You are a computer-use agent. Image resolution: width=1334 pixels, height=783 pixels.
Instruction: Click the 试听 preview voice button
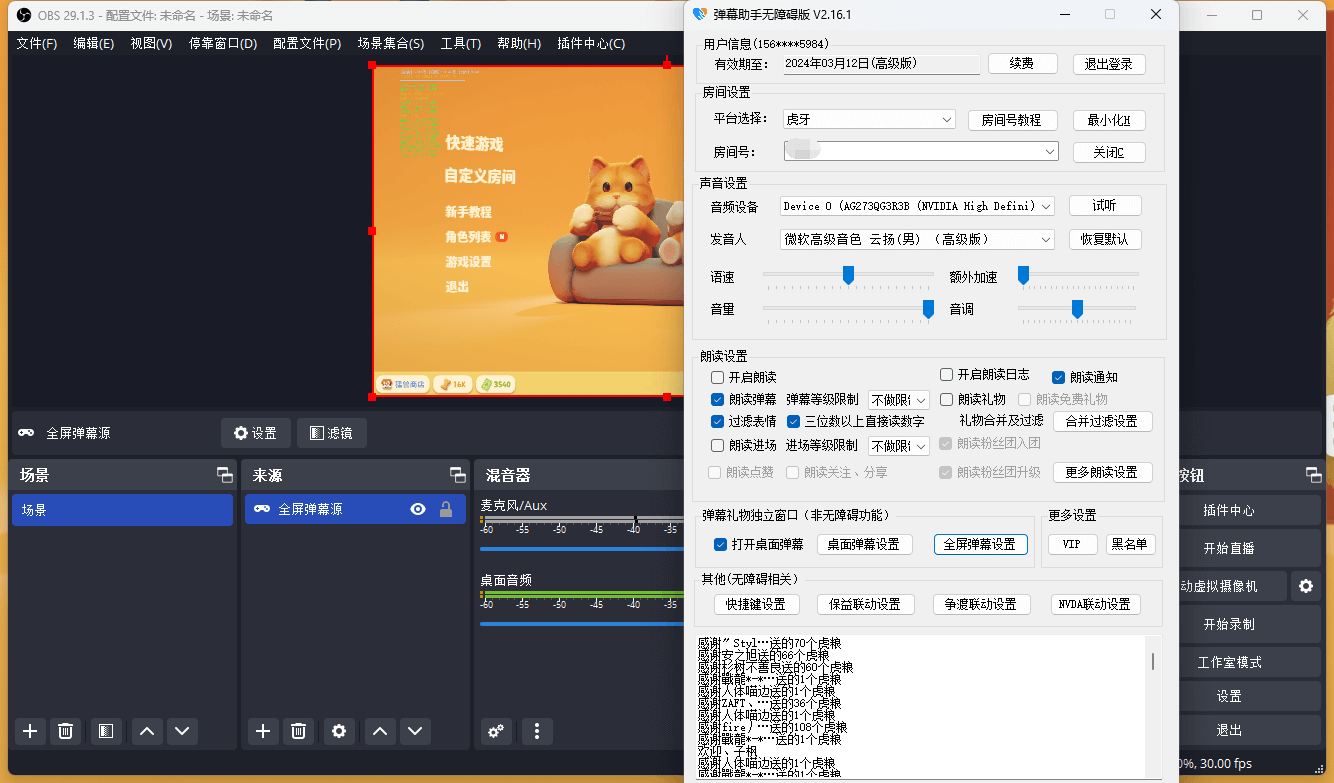point(1105,205)
